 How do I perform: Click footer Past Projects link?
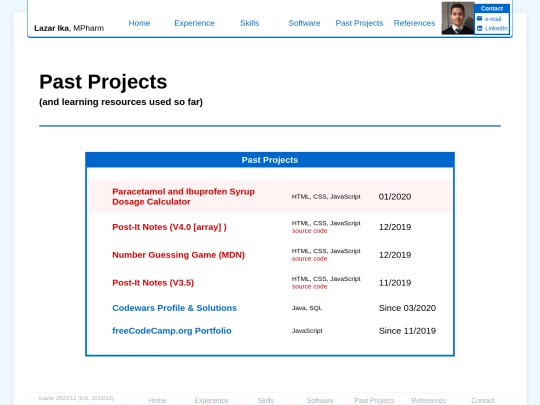(x=374, y=401)
